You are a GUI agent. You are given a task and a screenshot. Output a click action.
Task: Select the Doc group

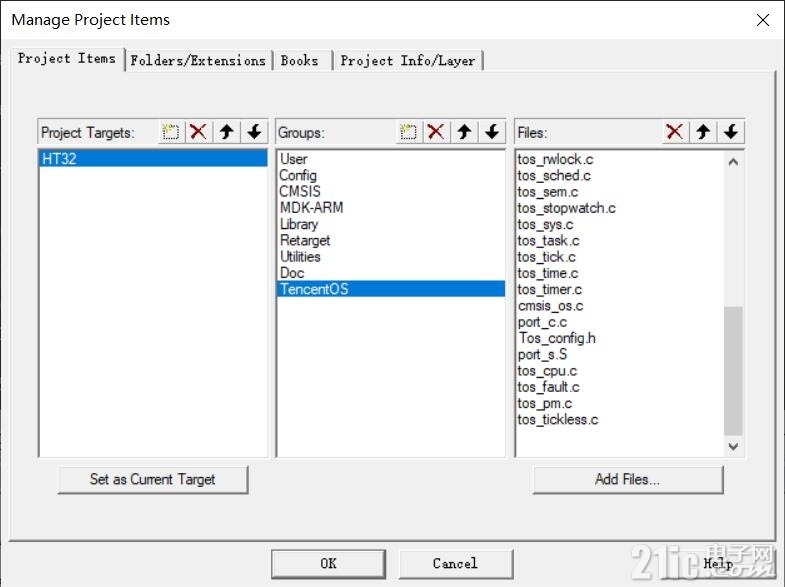(390, 273)
